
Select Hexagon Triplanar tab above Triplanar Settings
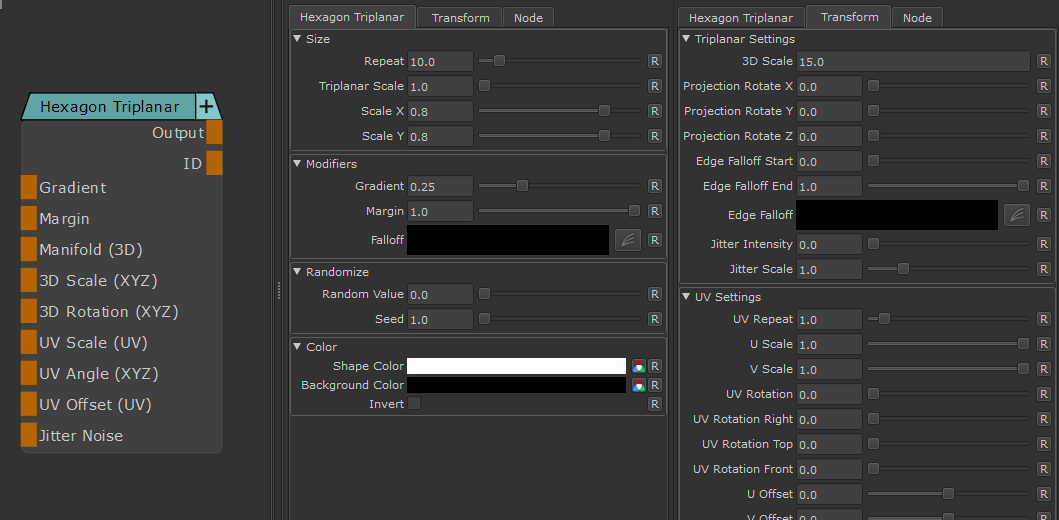[741, 18]
